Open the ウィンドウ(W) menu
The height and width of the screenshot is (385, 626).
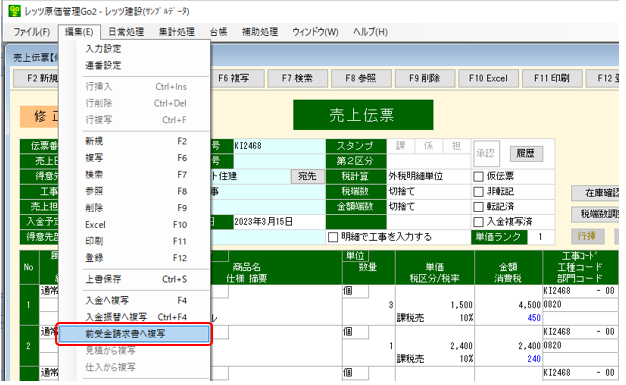pyautogui.click(x=315, y=32)
